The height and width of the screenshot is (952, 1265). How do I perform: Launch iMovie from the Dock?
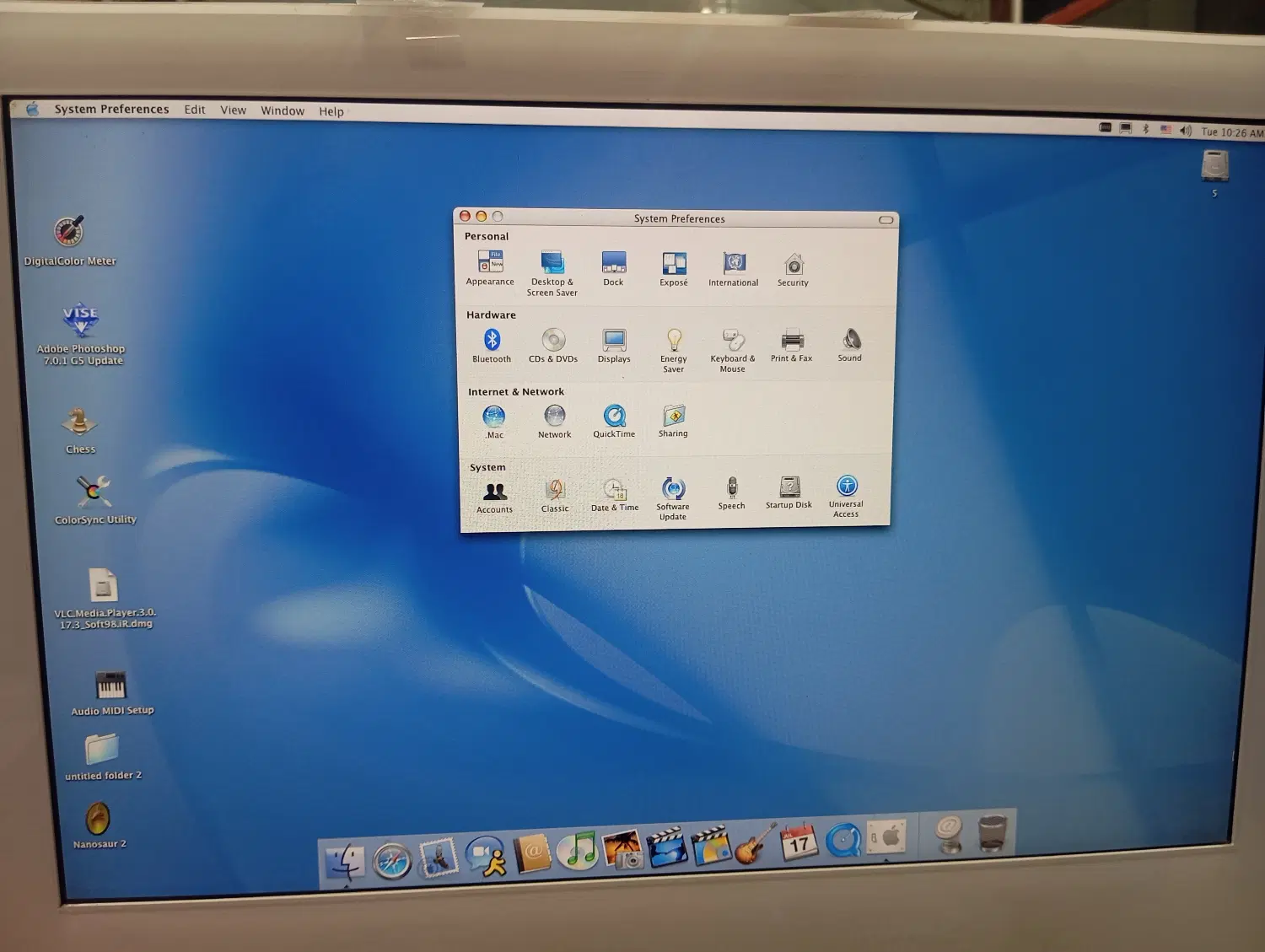668,847
